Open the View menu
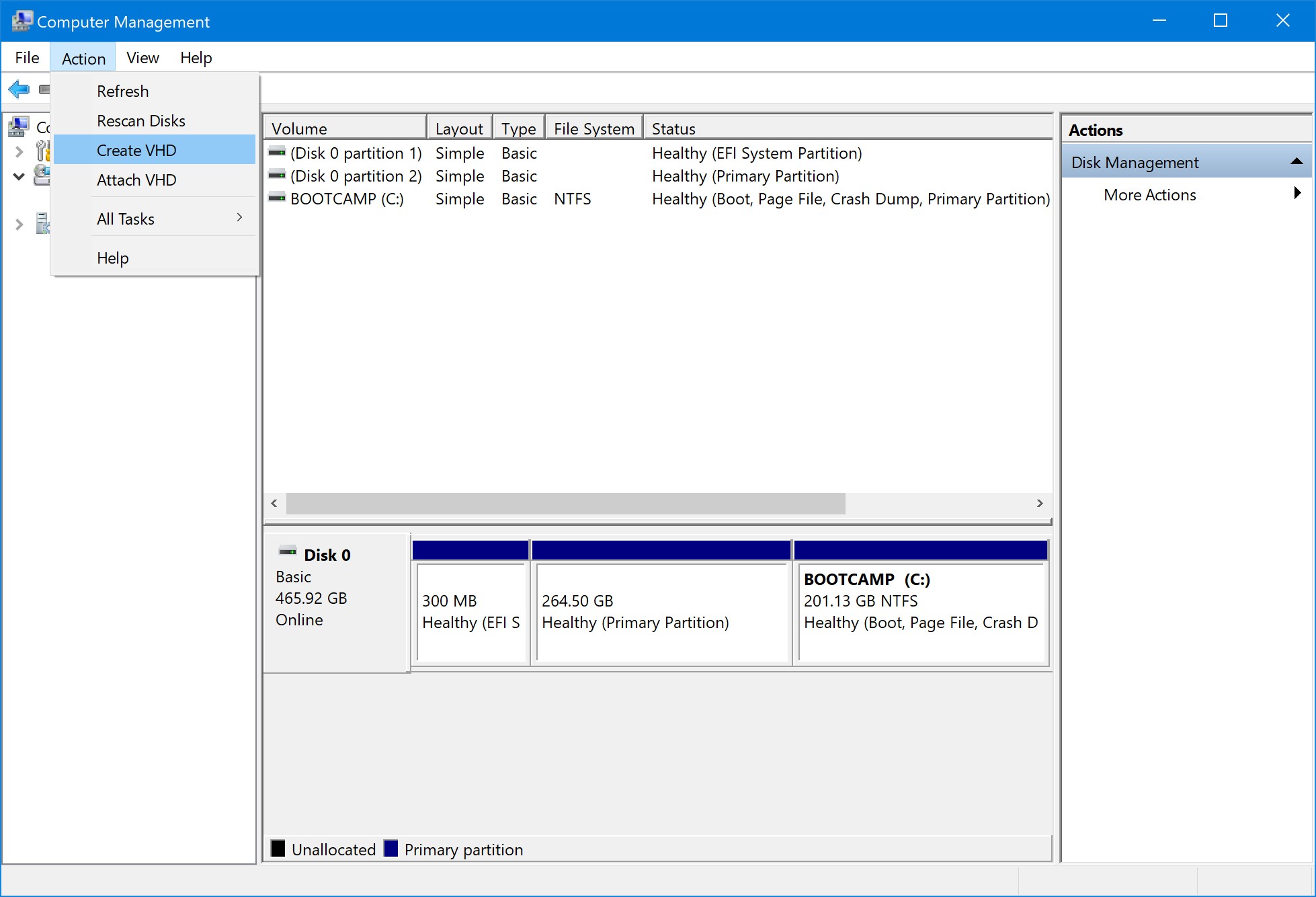 tap(142, 58)
